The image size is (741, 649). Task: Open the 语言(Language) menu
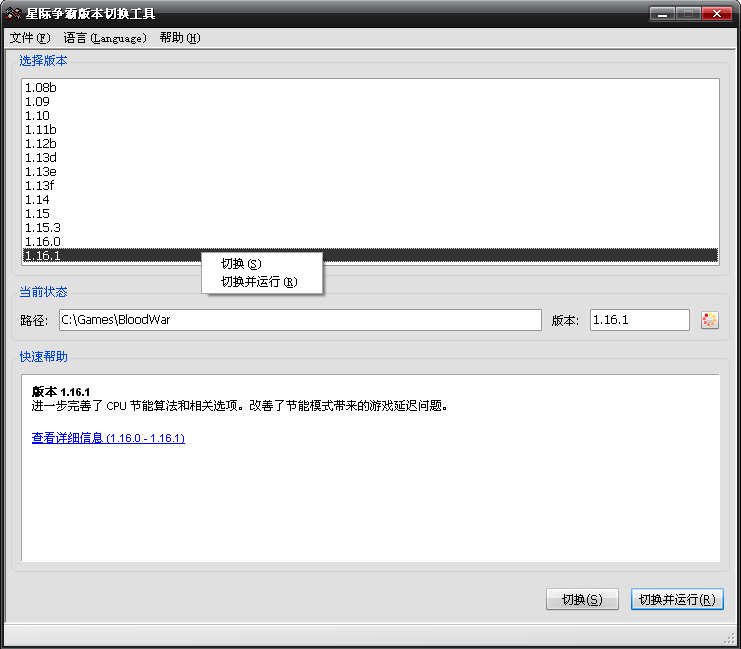click(x=104, y=38)
